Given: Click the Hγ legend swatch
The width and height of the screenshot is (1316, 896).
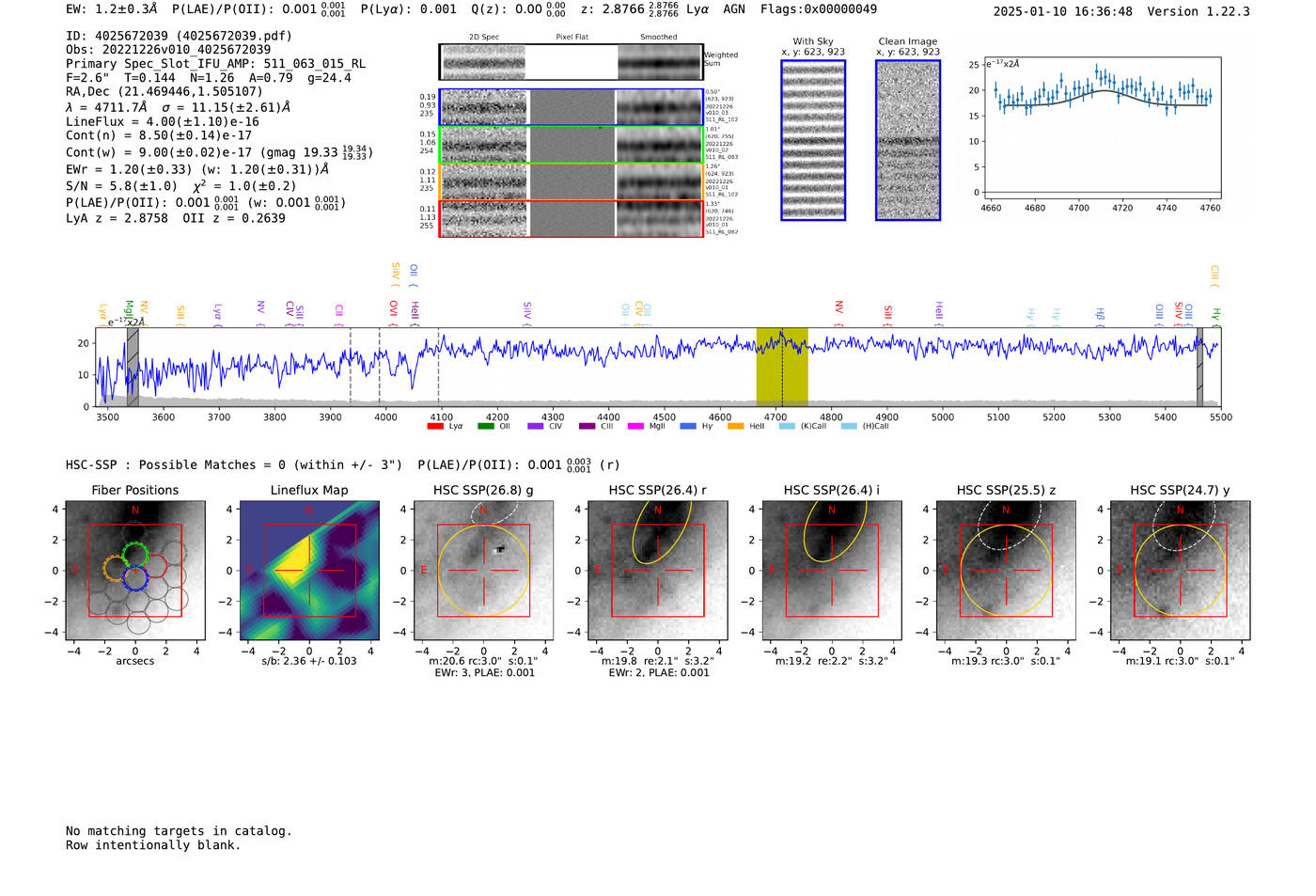Looking at the screenshot, I should point(687,426).
